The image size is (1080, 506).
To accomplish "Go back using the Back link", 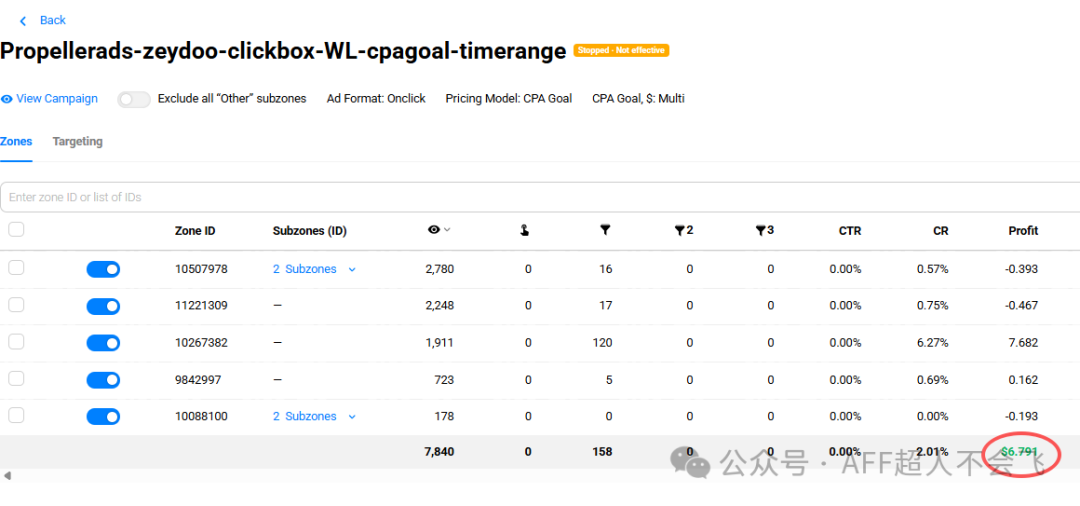I will (x=52, y=20).
